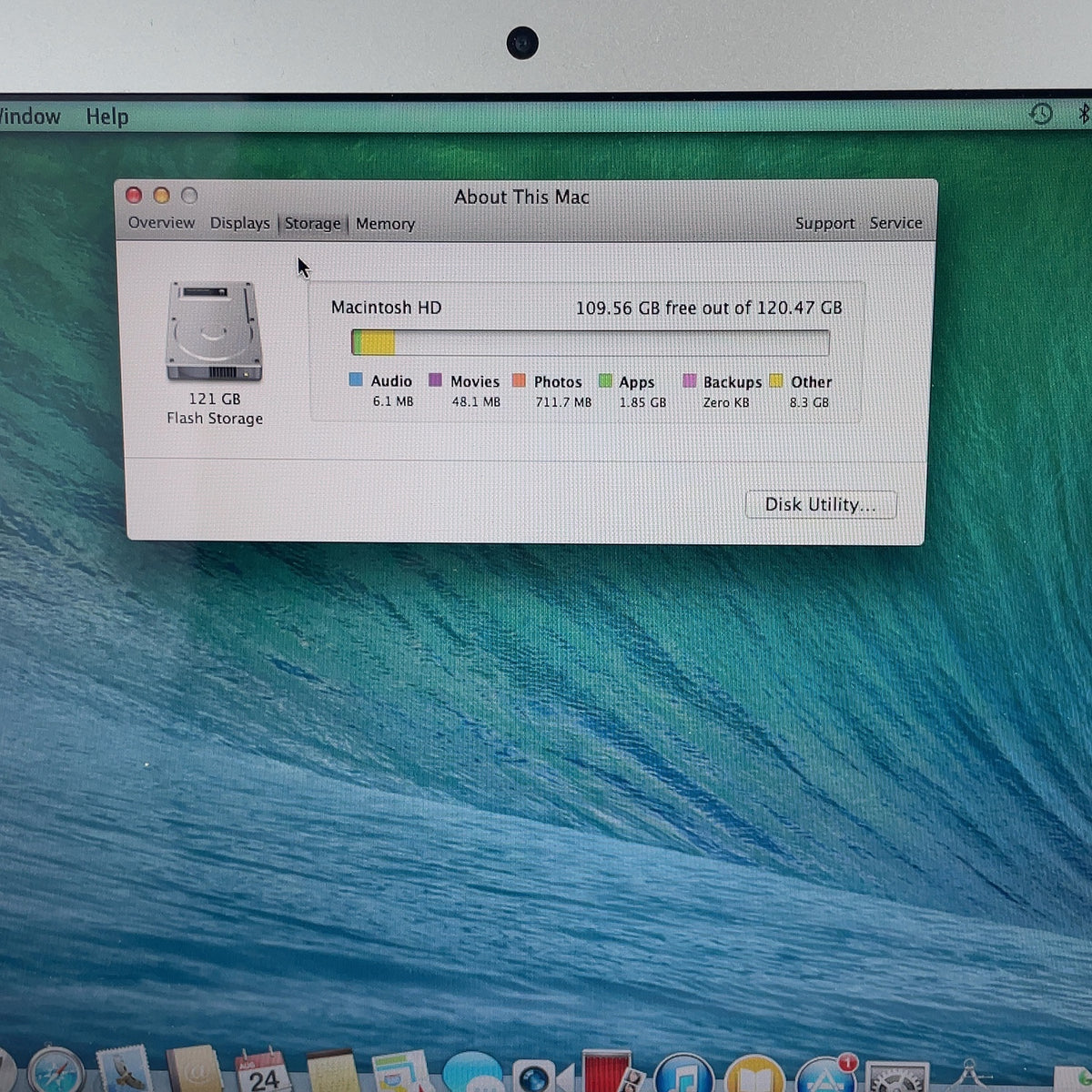Screen dimensions: 1092x1092
Task: Click the '8.3 GB' Other value
Action: tap(809, 402)
